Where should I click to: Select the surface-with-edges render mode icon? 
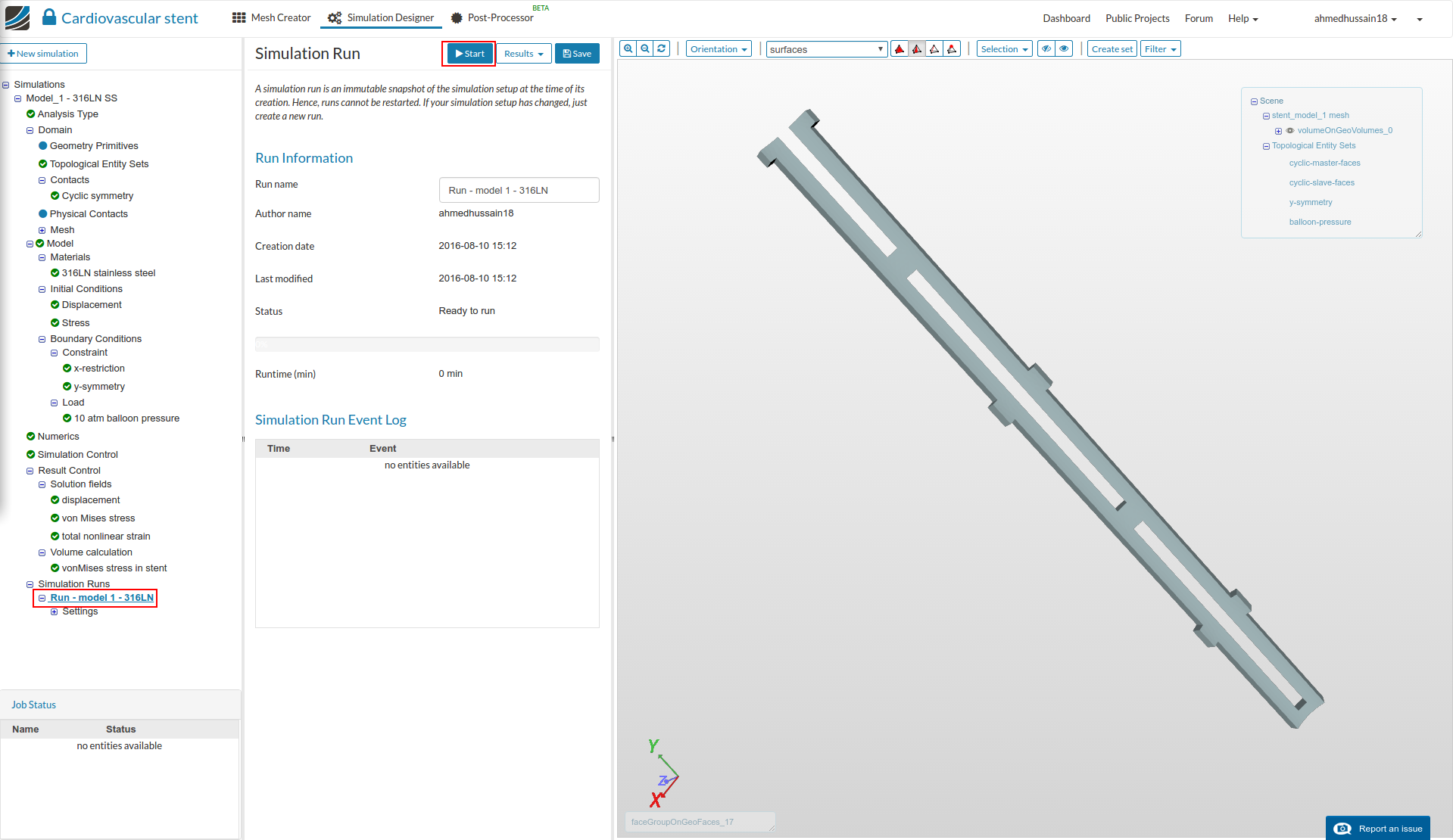pos(917,49)
